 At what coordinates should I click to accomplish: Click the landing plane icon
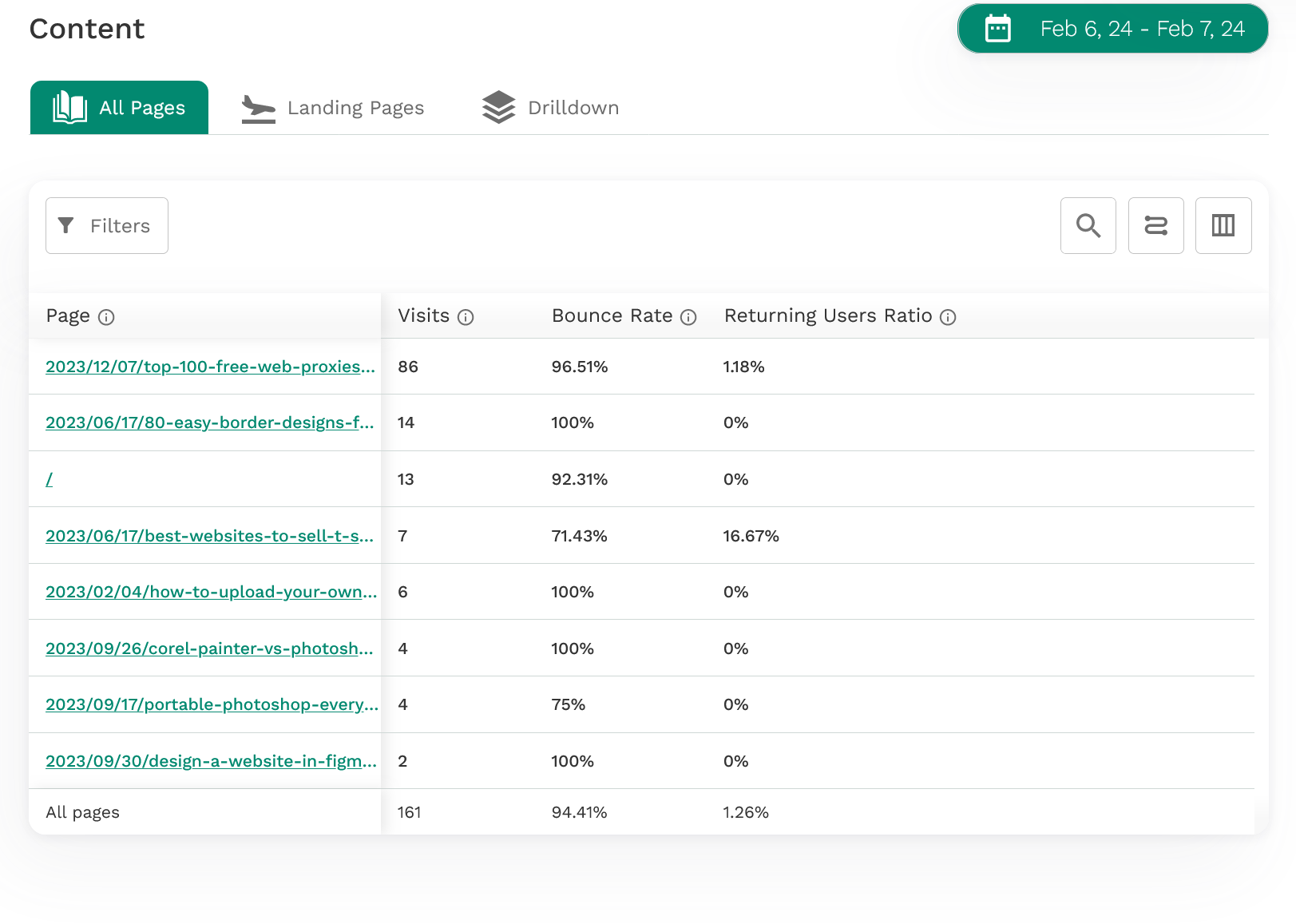click(x=257, y=107)
